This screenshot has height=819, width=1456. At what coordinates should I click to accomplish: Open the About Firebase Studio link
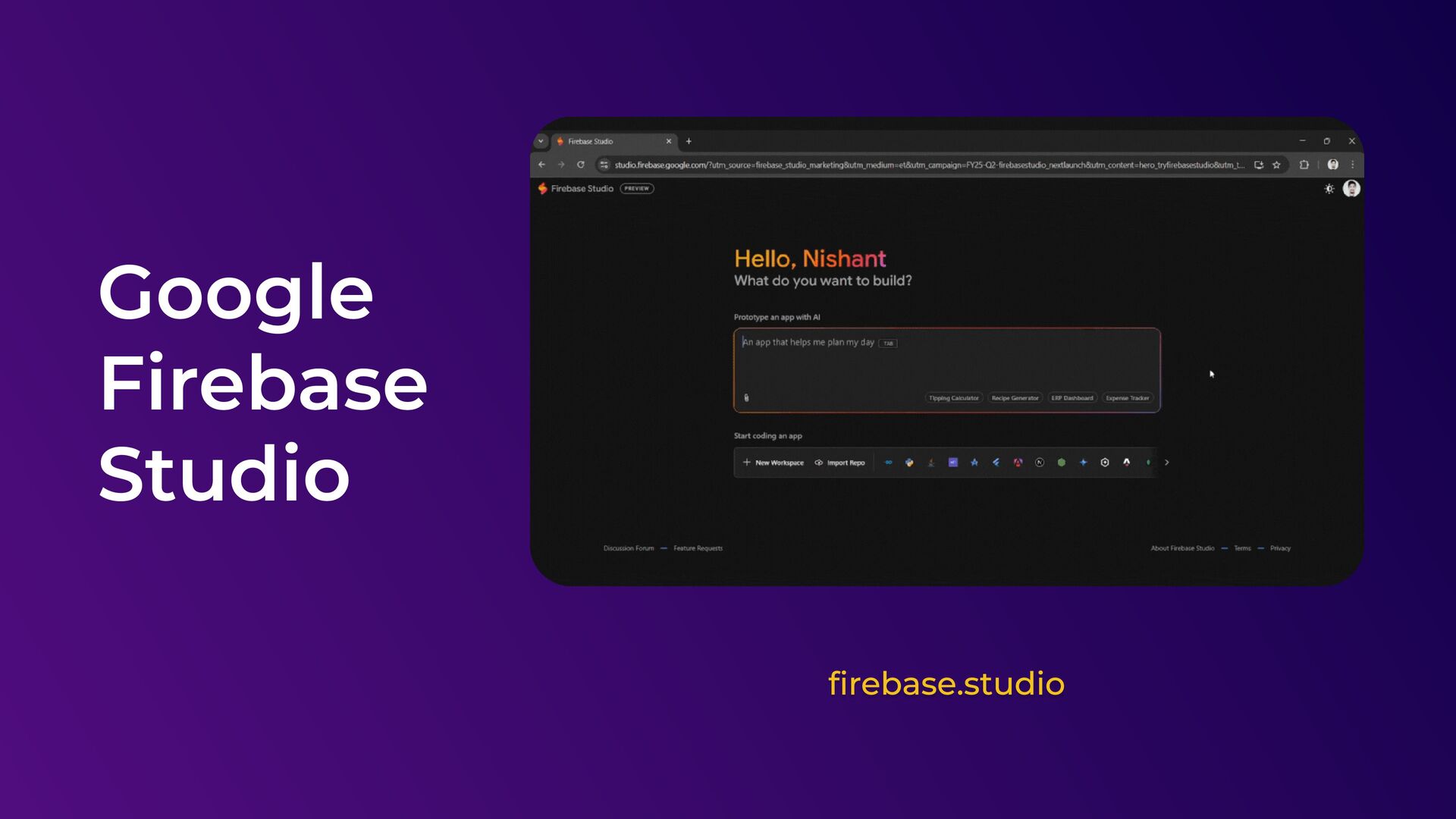(1182, 548)
